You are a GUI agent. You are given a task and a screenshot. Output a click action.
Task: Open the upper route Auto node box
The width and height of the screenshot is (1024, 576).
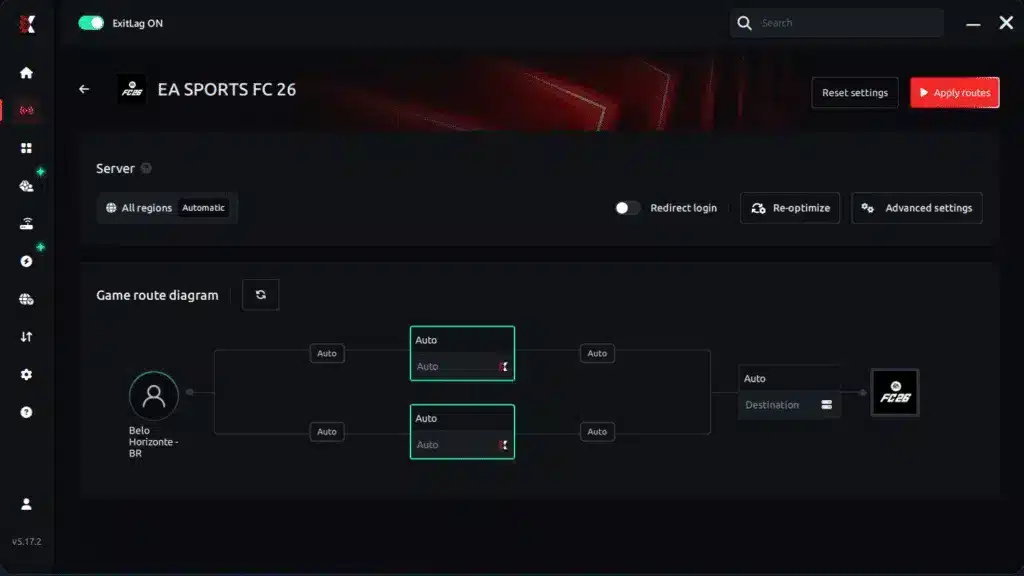pyautogui.click(x=462, y=353)
